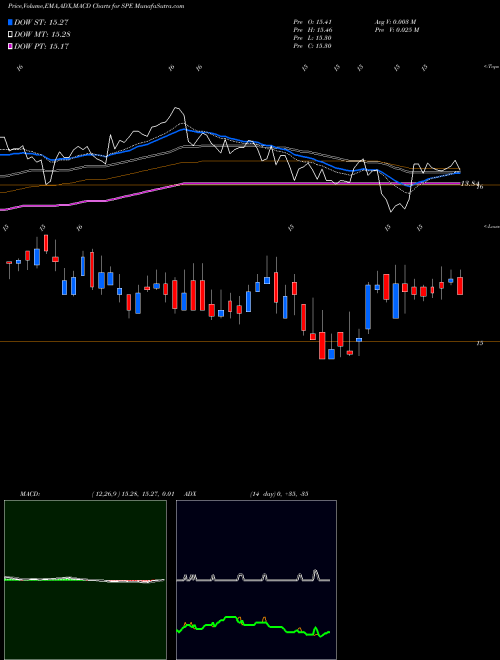
Task: Click the 'Pre V: 0.025 M' value
Action: [x=396, y=30]
